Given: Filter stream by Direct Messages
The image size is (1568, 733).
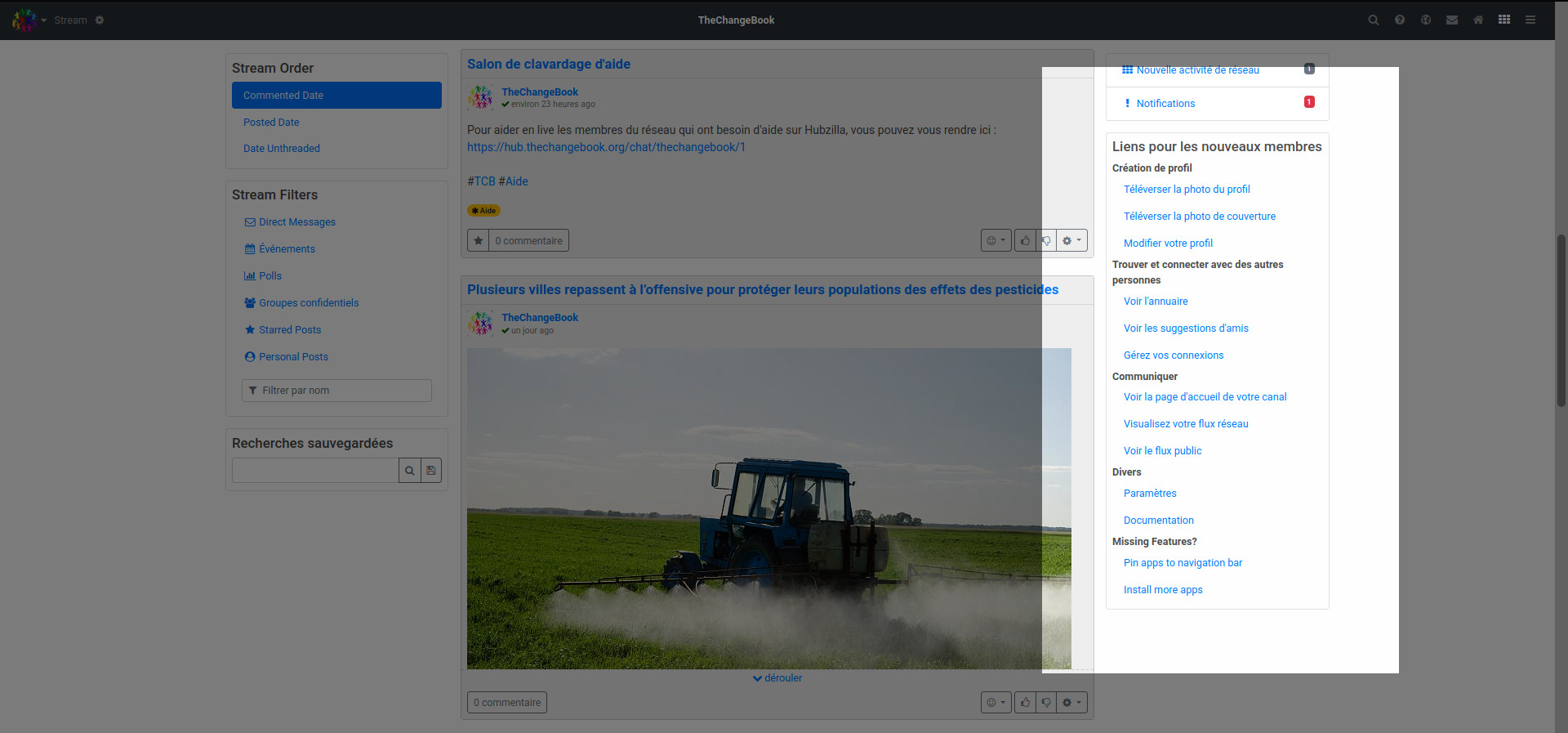Looking at the screenshot, I should (x=290, y=222).
